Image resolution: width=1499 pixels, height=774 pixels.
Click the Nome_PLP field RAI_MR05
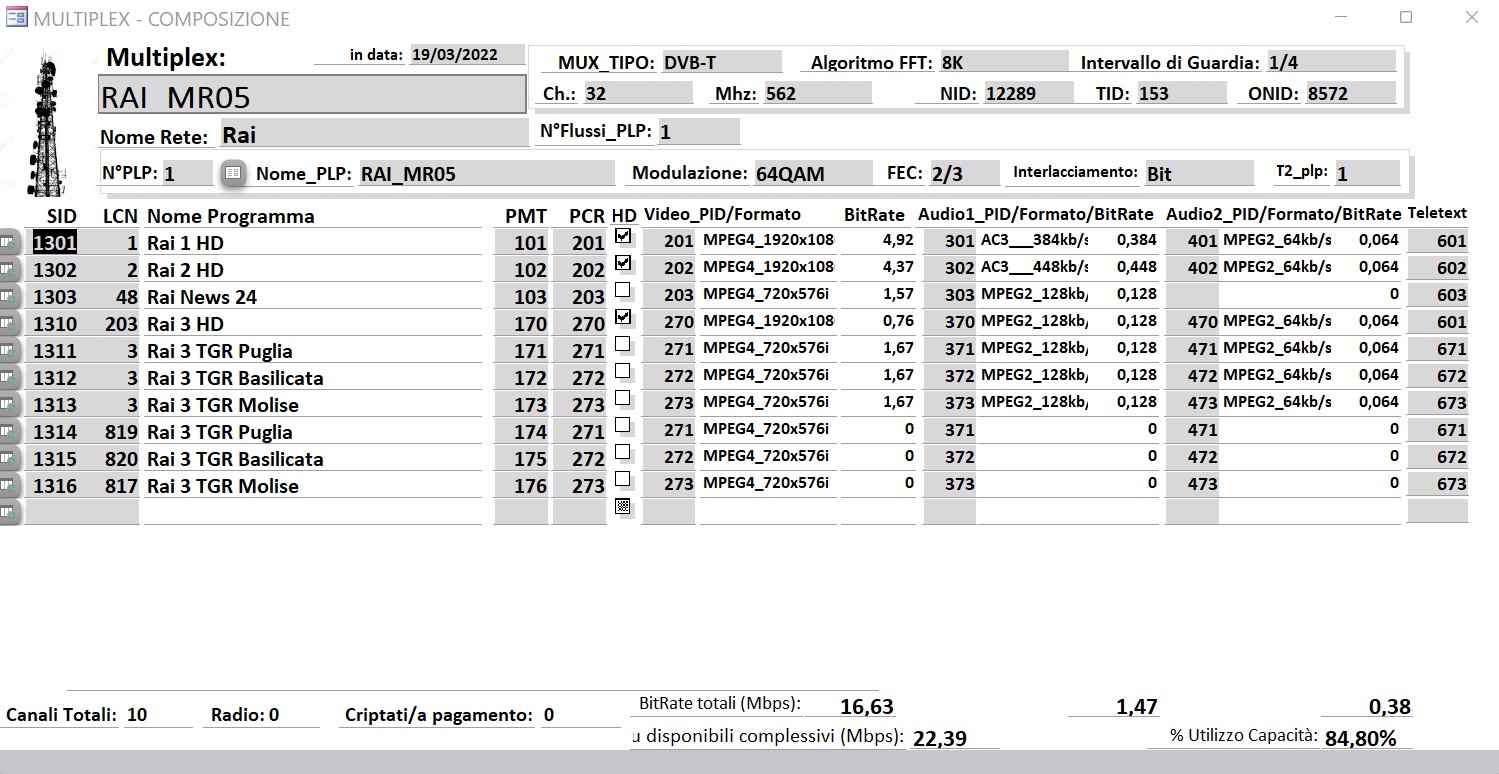tap(486, 173)
